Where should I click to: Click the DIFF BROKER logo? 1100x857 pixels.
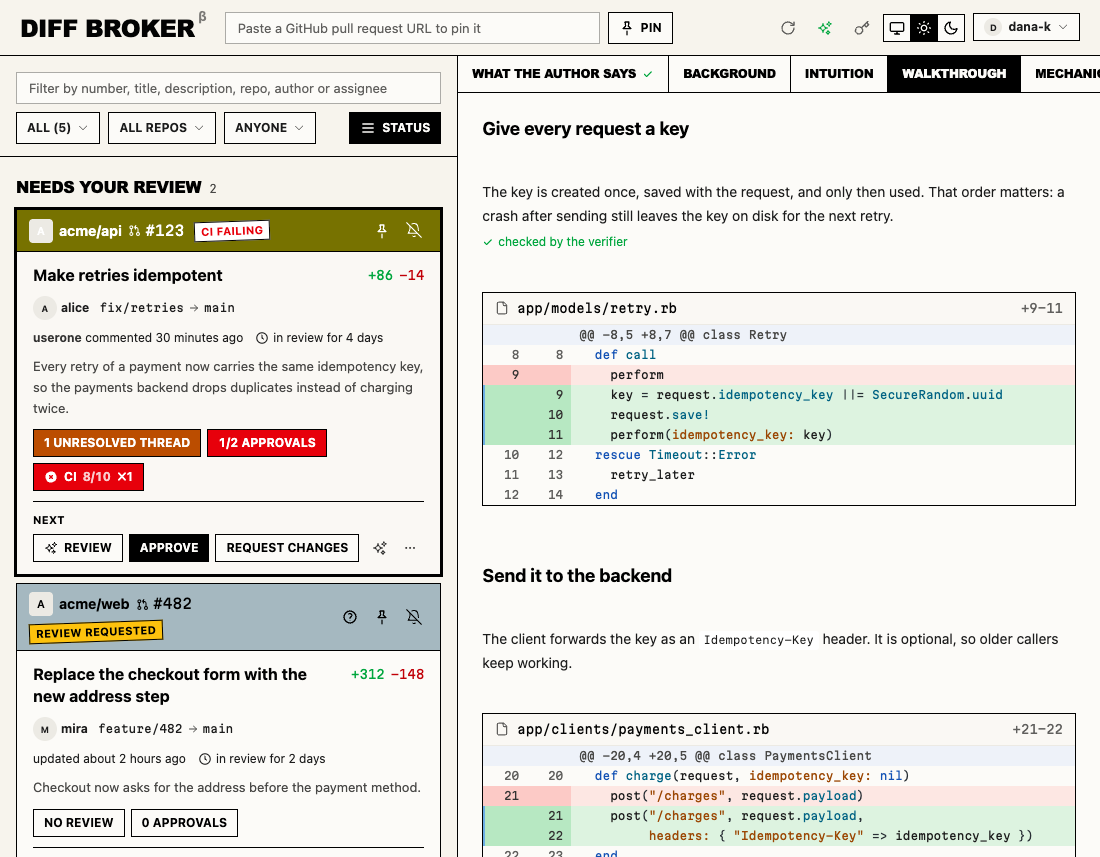108,28
